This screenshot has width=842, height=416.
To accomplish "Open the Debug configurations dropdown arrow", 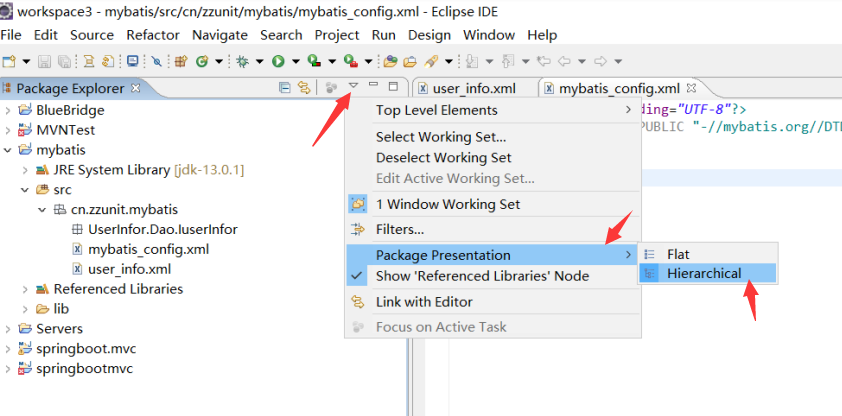I will click(x=259, y=61).
